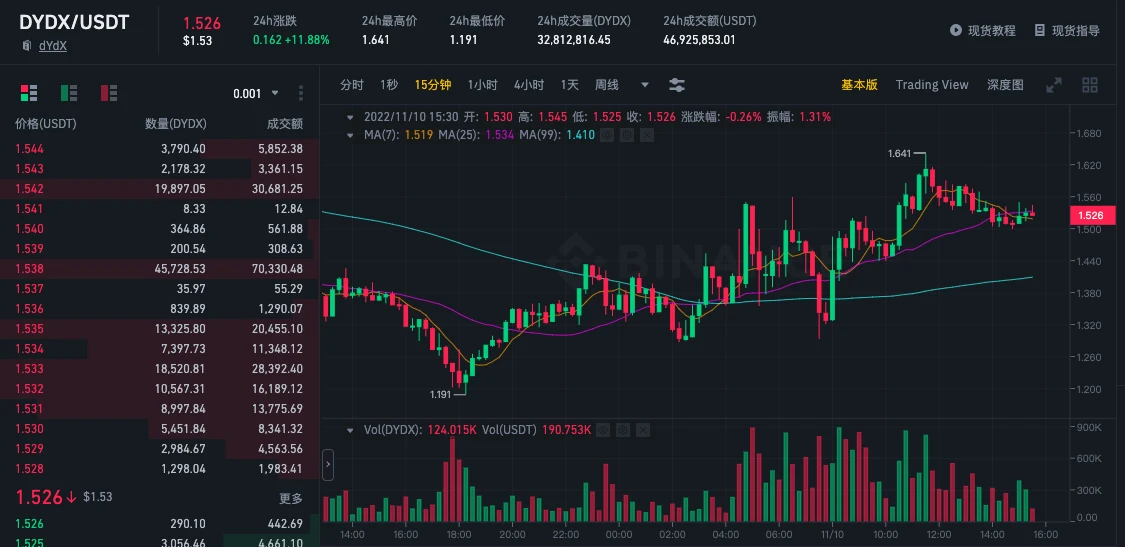Select the 周线 interval
Viewport: 1125px width, 547px height.
pyautogui.click(x=606, y=85)
